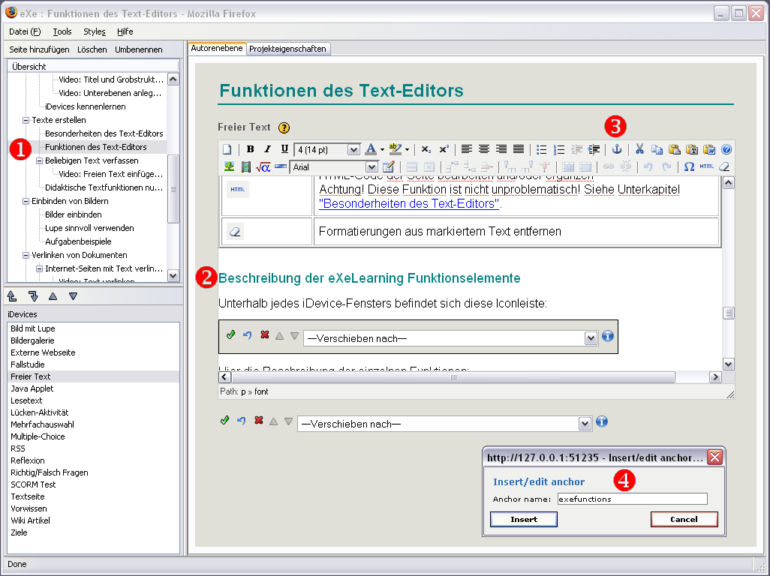
Task: Align text left
Action: [467, 149]
